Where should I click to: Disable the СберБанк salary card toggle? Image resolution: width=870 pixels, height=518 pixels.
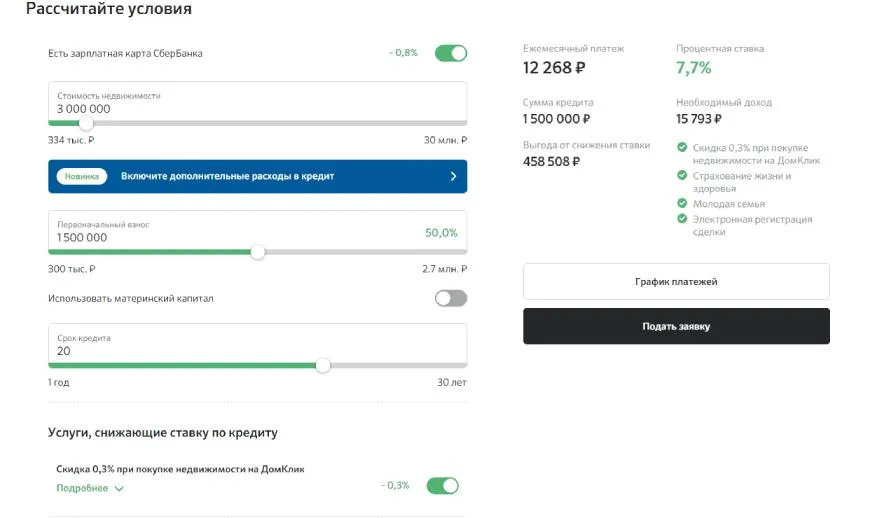point(451,53)
